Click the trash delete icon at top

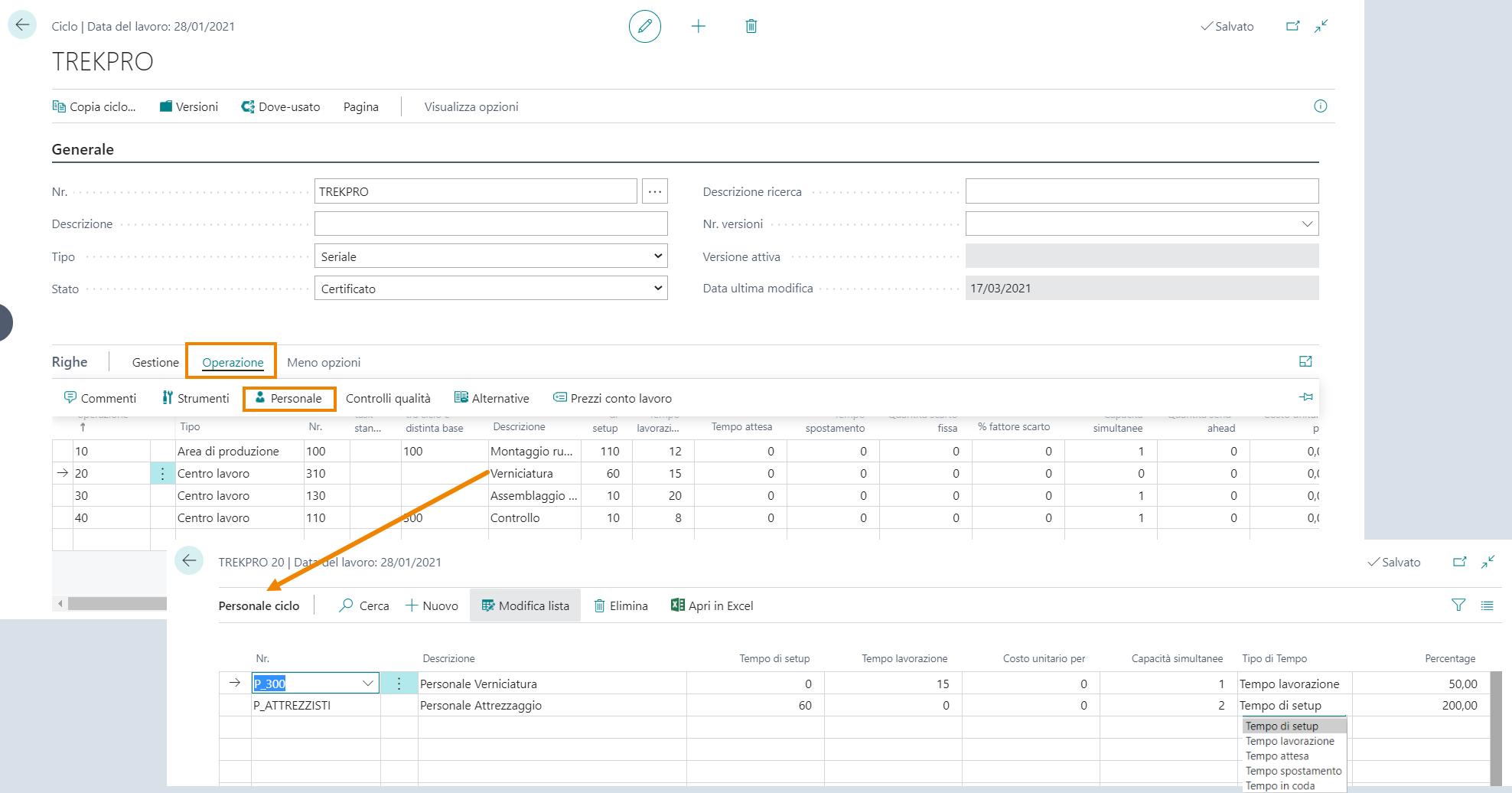tap(751, 27)
